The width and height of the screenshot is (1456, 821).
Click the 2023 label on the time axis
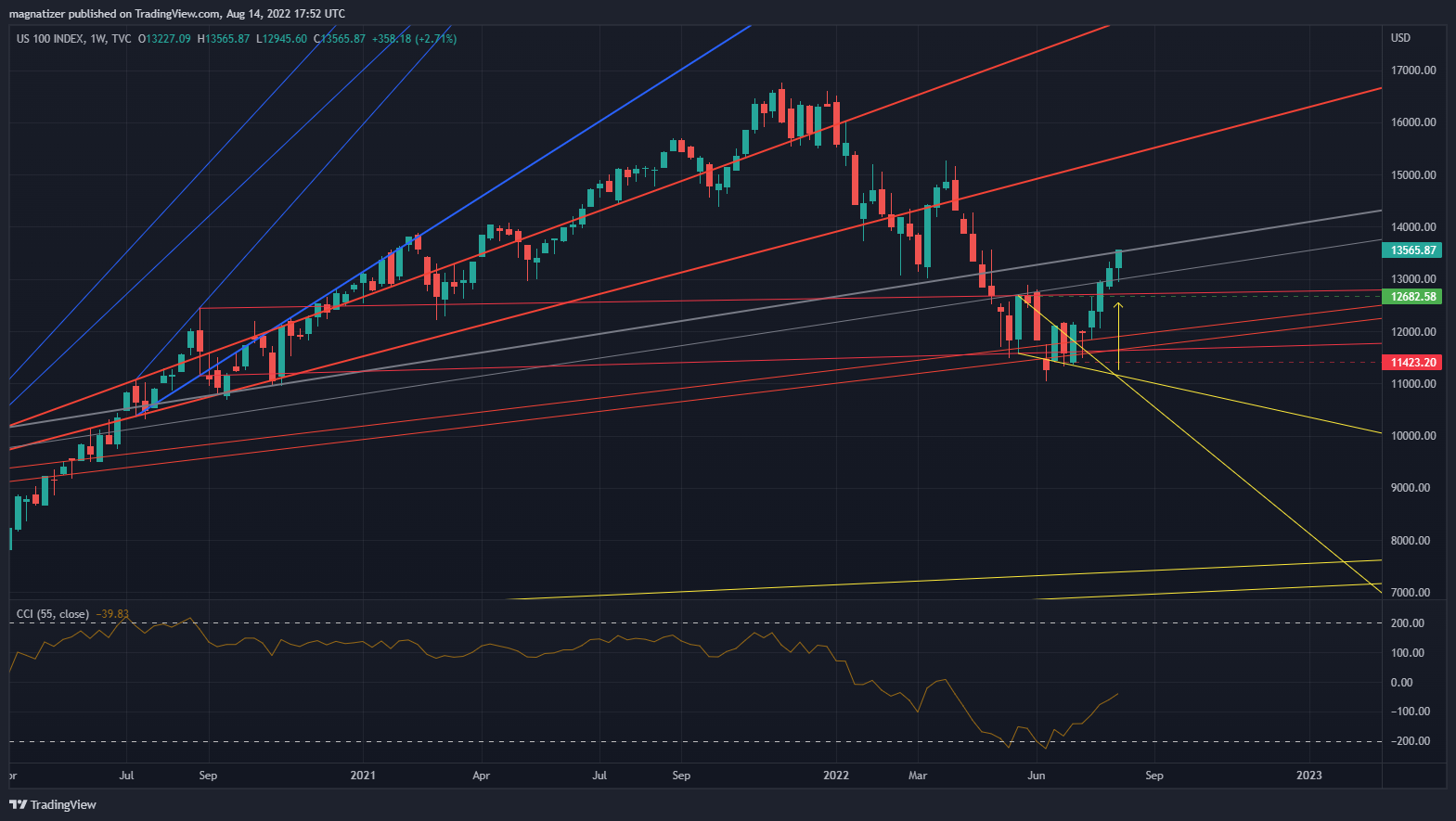[1308, 776]
